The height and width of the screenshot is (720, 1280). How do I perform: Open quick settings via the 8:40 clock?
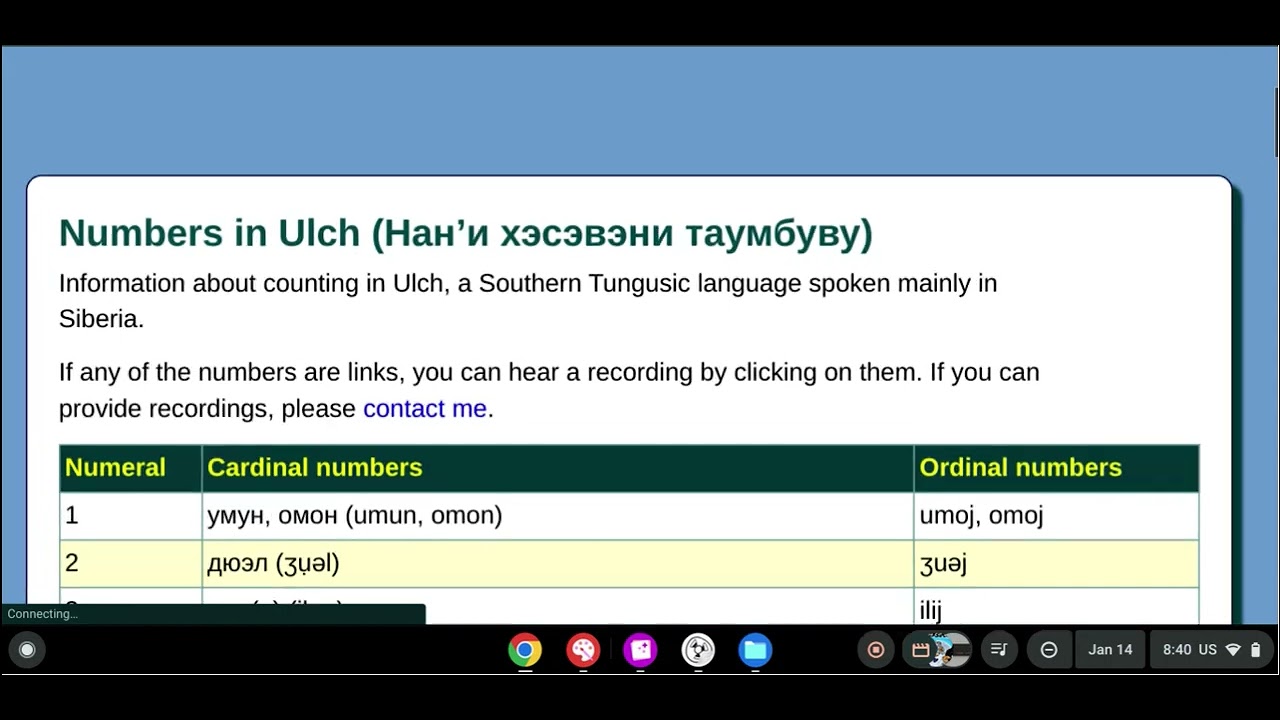point(1177,650)
